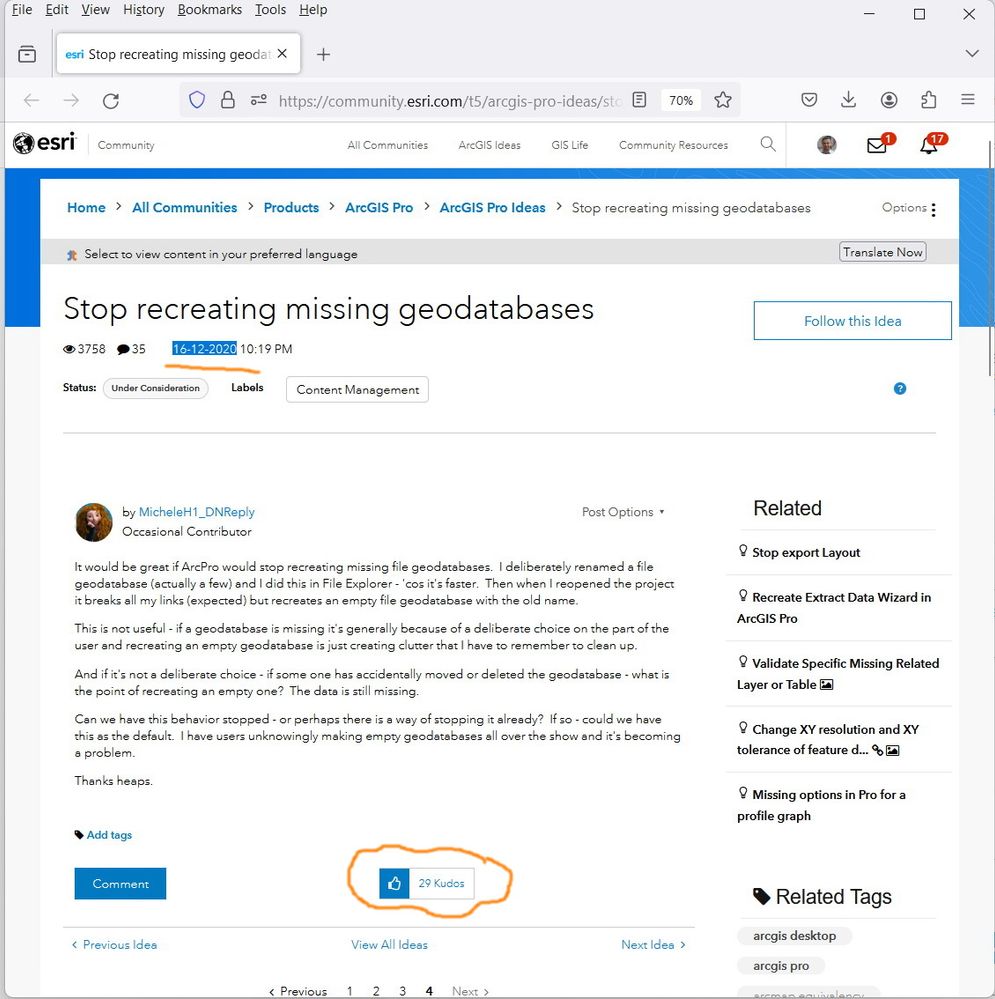This screenshot has height=999, width=995.
Task: Open the Bookmarks menu
Action: pos(210,10)
